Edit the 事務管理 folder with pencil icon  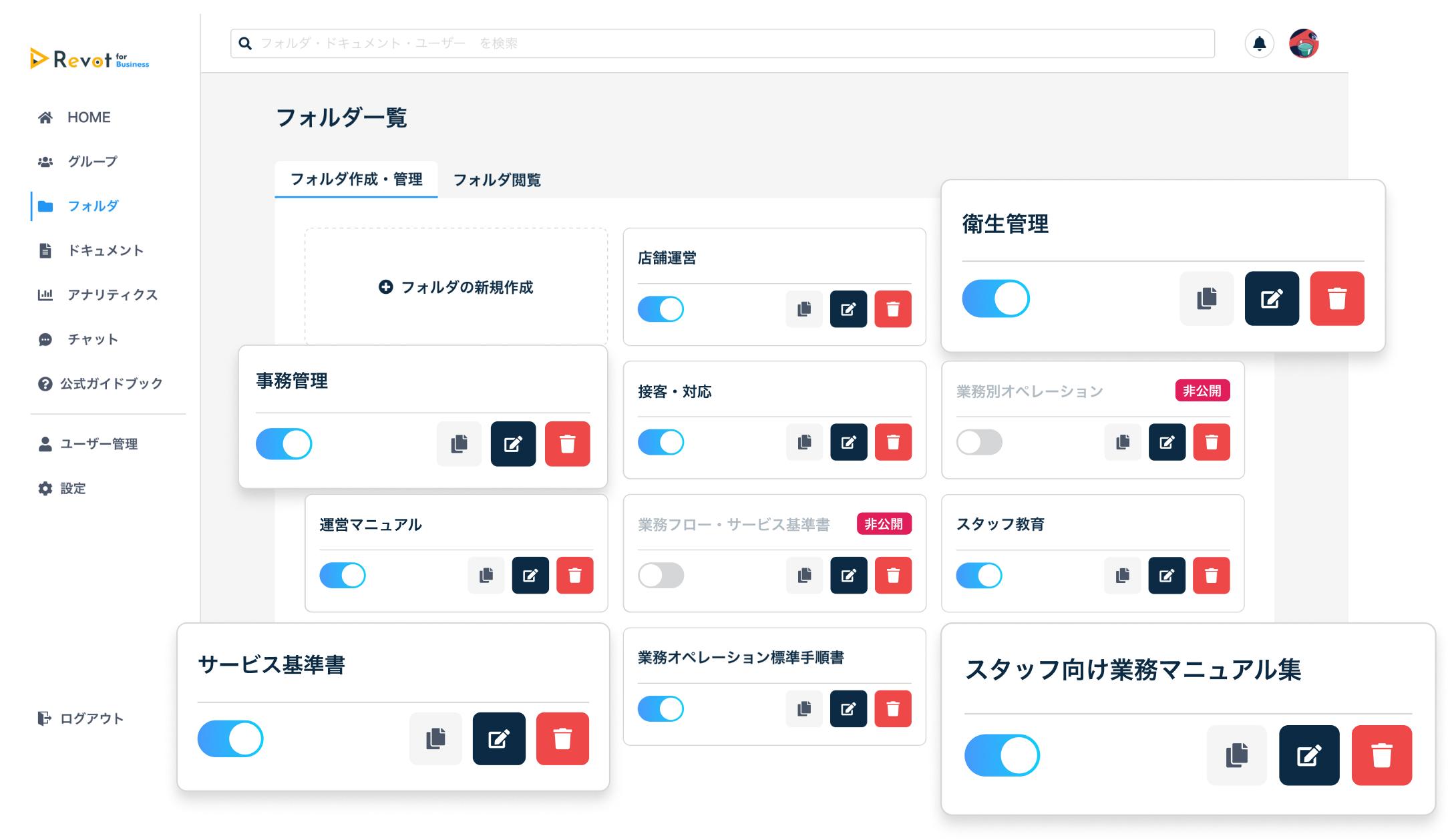point(513,444)
